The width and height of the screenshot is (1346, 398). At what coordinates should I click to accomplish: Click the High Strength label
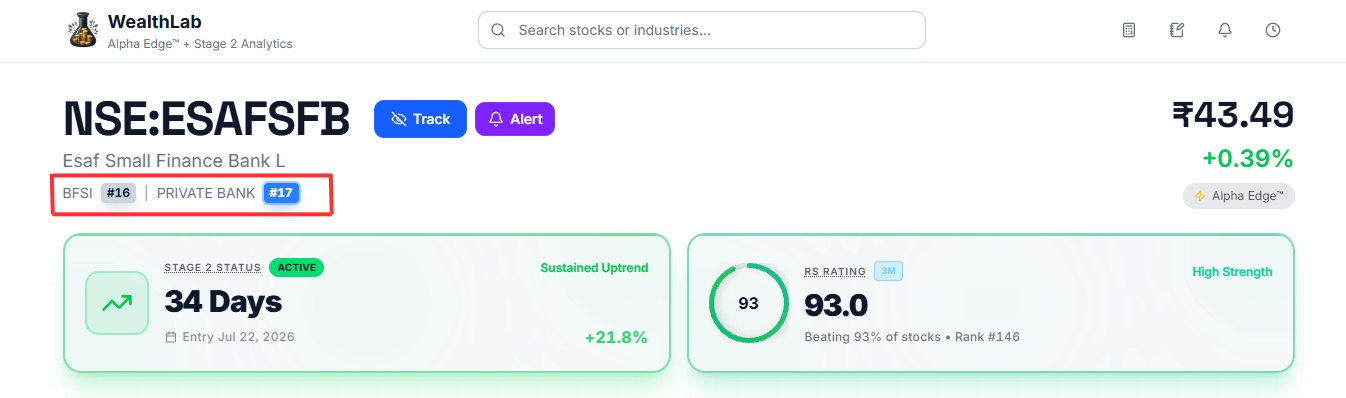click(1232, 272)
